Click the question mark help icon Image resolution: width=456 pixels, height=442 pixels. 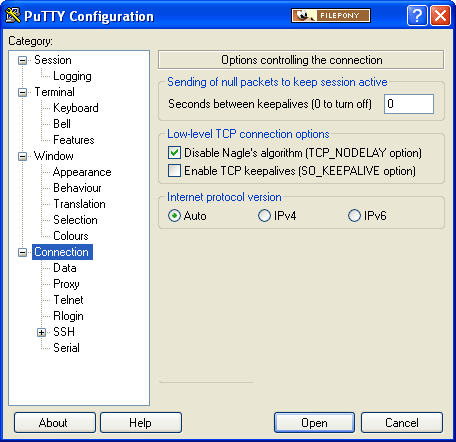(417, 16)
